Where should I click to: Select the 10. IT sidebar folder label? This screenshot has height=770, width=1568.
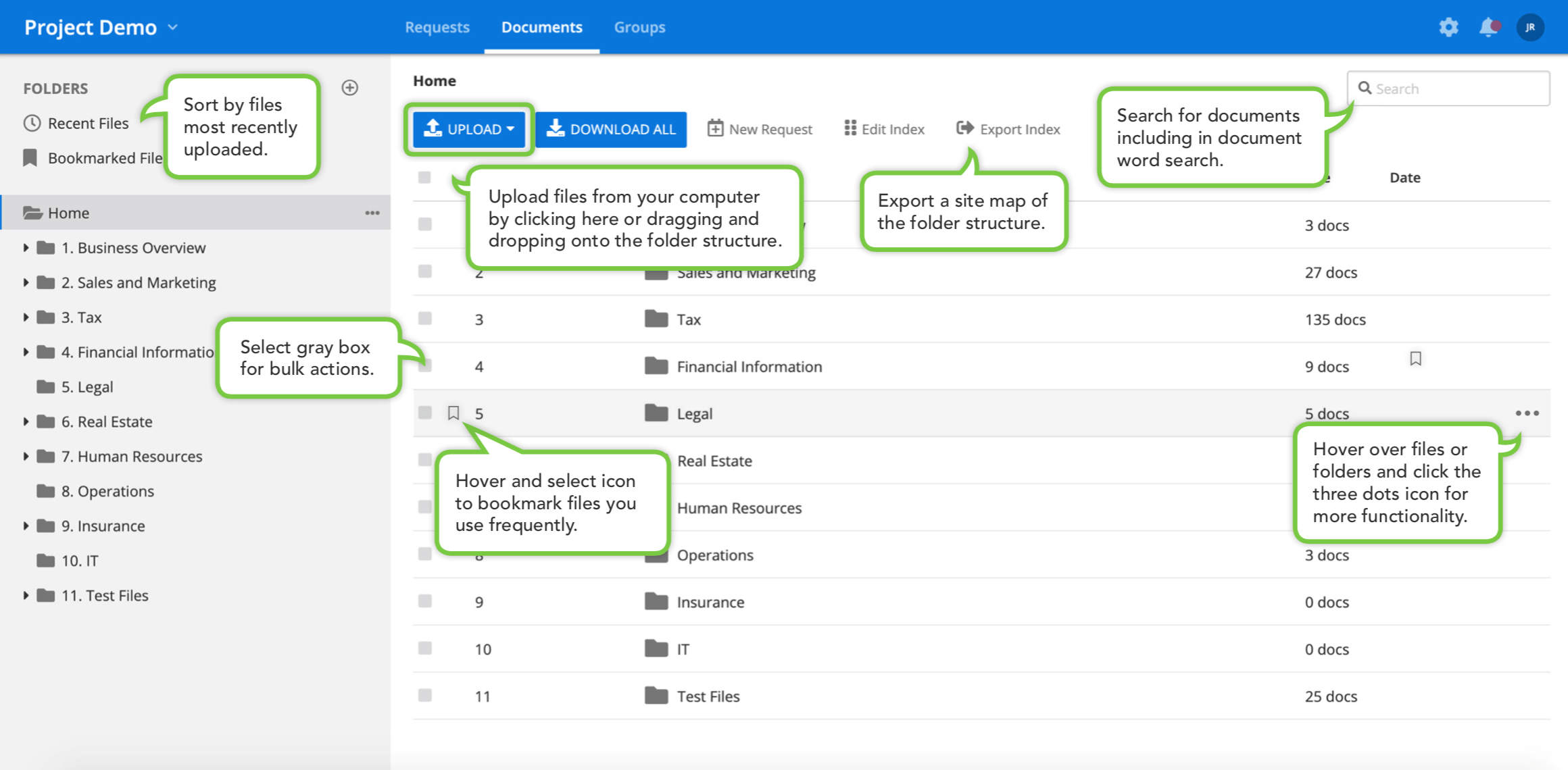pos(80,561)
